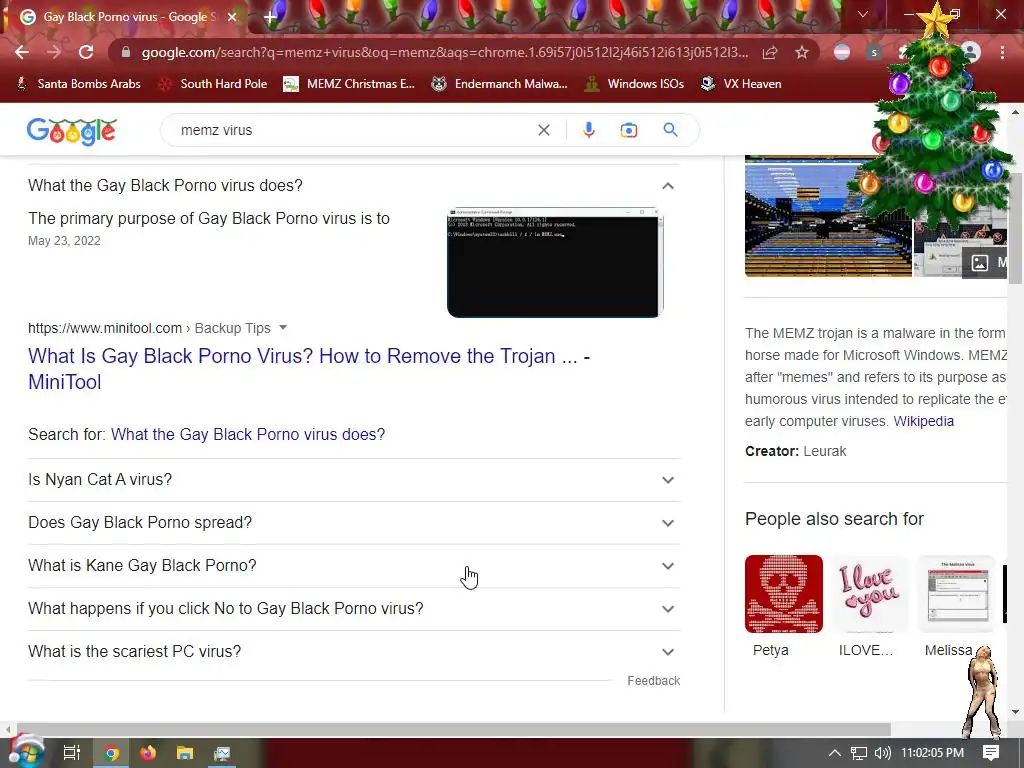Click the gray S extension icon
The width and height of the screenshot is (1024, 768).
pos(874,52)
